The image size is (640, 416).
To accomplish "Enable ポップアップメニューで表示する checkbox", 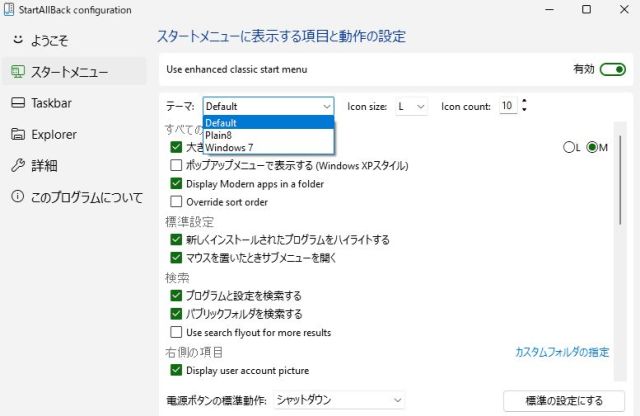I will [176, 165].
